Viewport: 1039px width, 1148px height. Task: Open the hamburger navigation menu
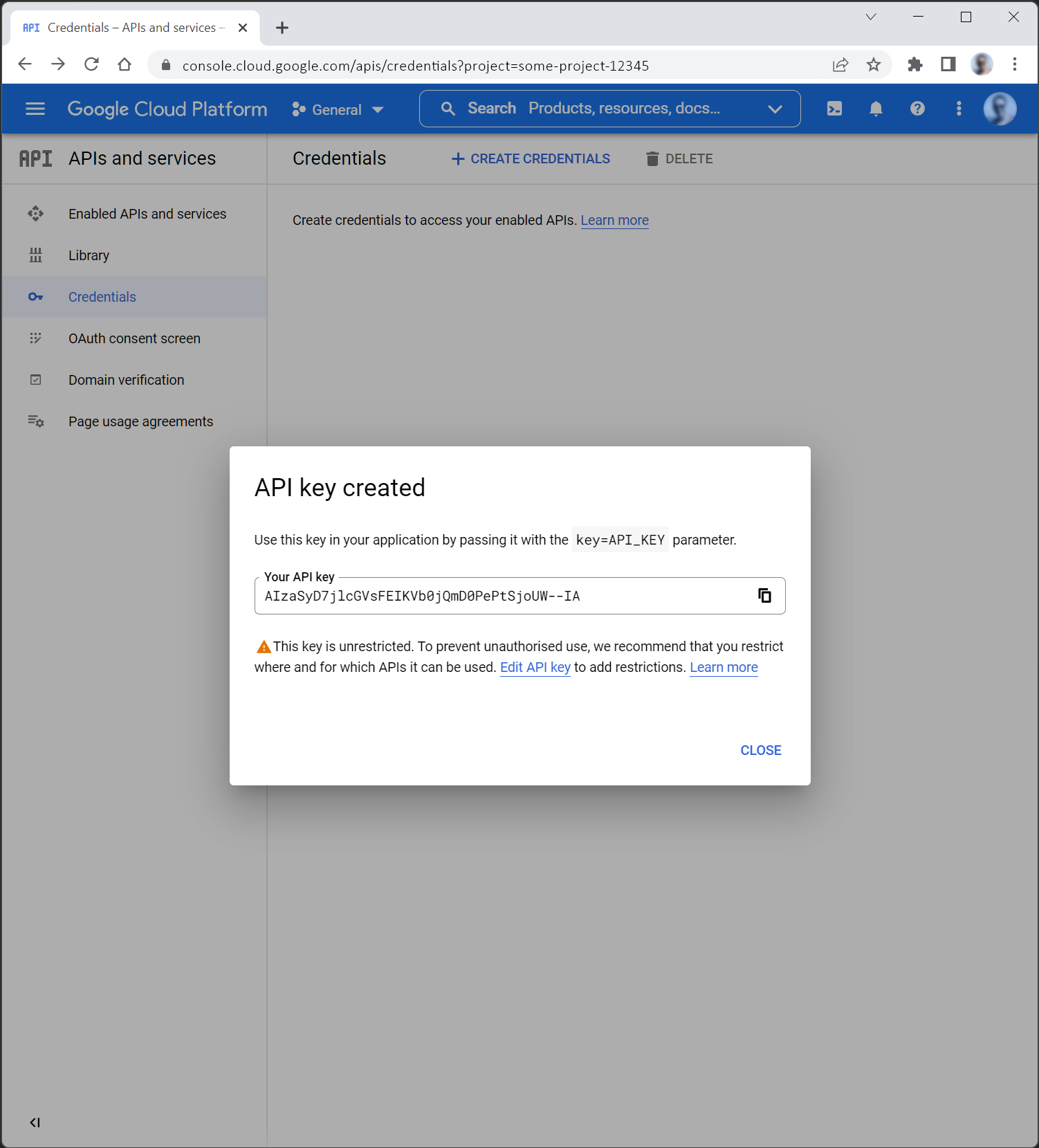tap(35, 109)
